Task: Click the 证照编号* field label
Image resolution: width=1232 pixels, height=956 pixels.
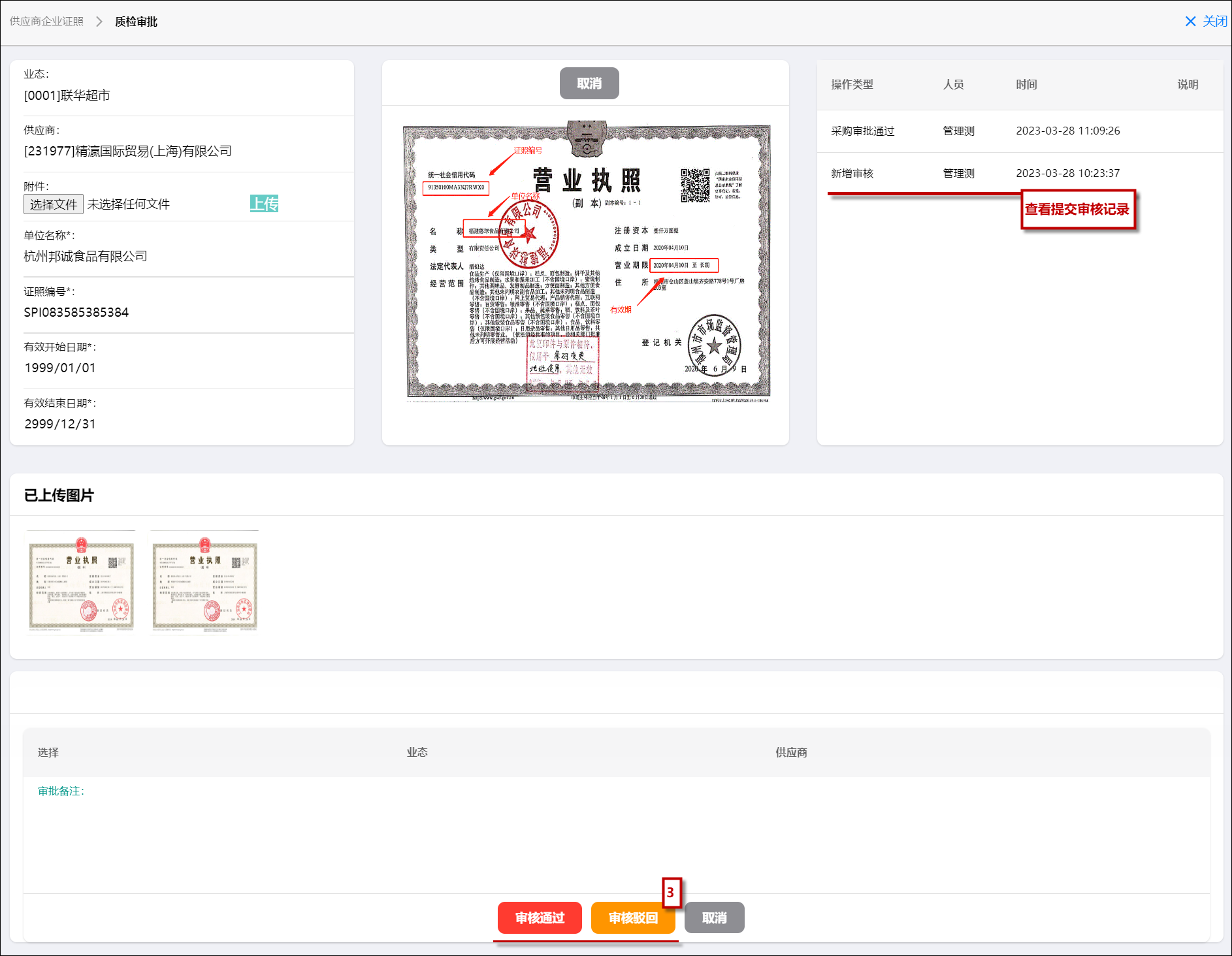Action: click(x=49, y=291)
